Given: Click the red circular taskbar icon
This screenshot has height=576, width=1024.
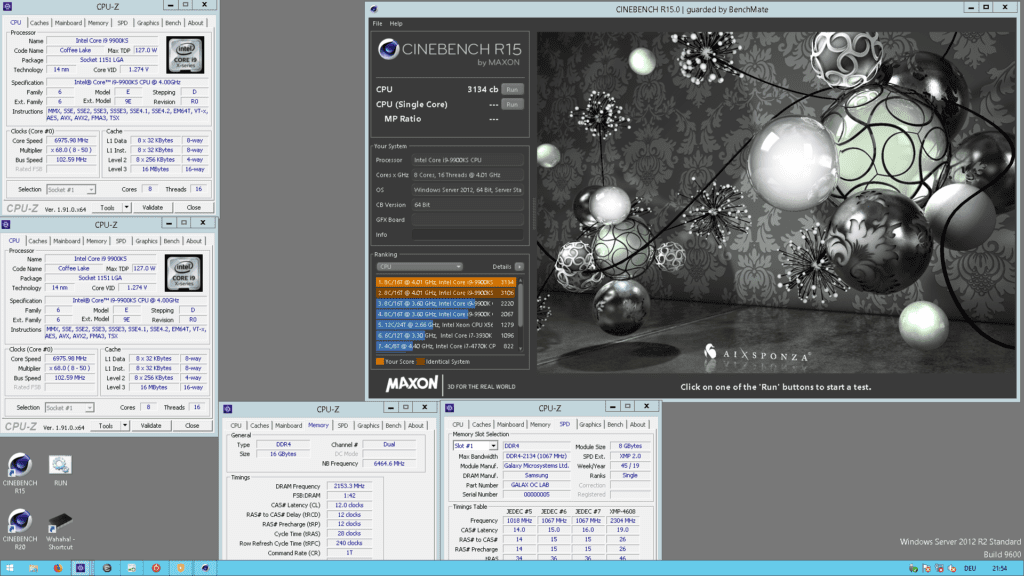Looking at the screenshot, I should click(156, 568).
